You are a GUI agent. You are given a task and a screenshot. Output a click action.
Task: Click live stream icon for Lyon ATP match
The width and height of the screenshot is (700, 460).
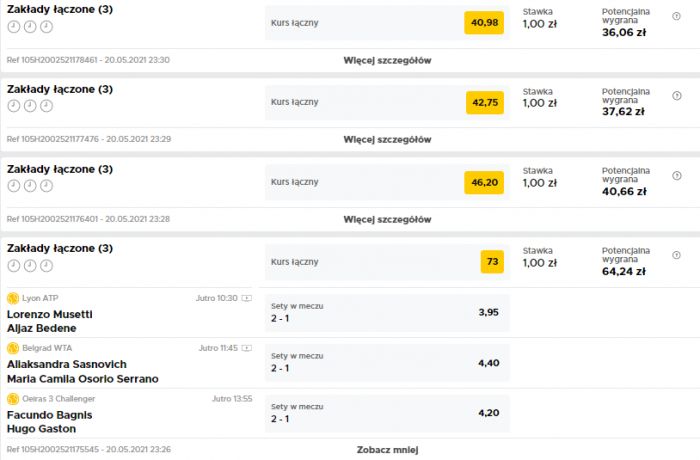click(x=247, y=298)
